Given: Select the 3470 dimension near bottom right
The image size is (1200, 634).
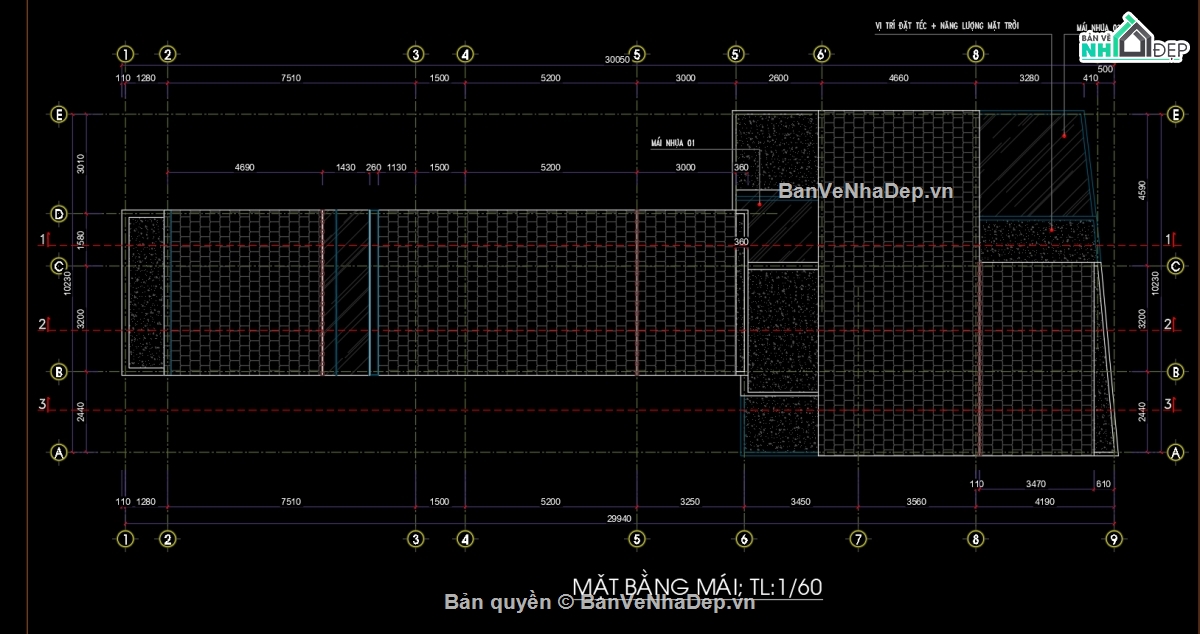Looking at the screenshot, I should (1036, 484).
